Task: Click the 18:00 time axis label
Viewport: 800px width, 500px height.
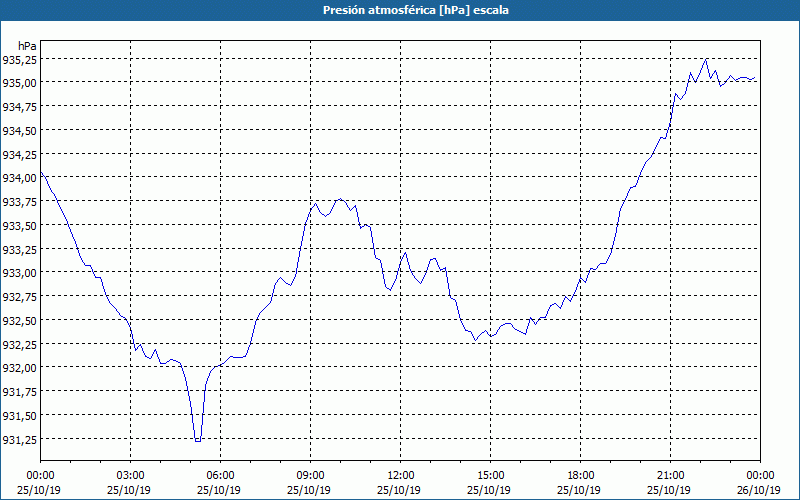Action: coord(581,476)
